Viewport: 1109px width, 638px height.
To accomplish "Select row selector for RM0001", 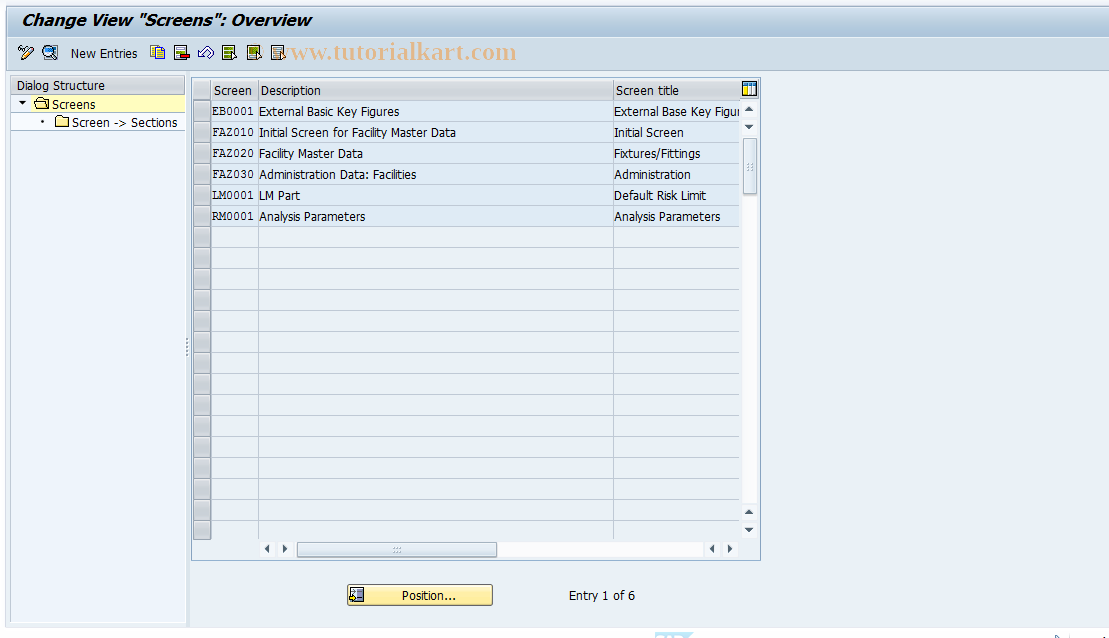I will click(202, 216).
